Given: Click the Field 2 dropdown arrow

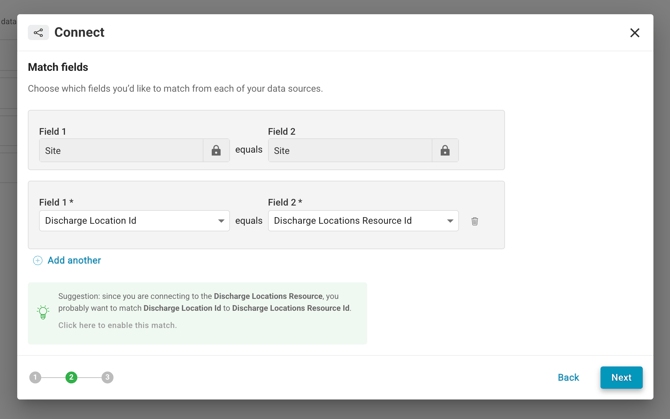Looking at the screenshot, I should pyautogui.click(x=450, y=221).
